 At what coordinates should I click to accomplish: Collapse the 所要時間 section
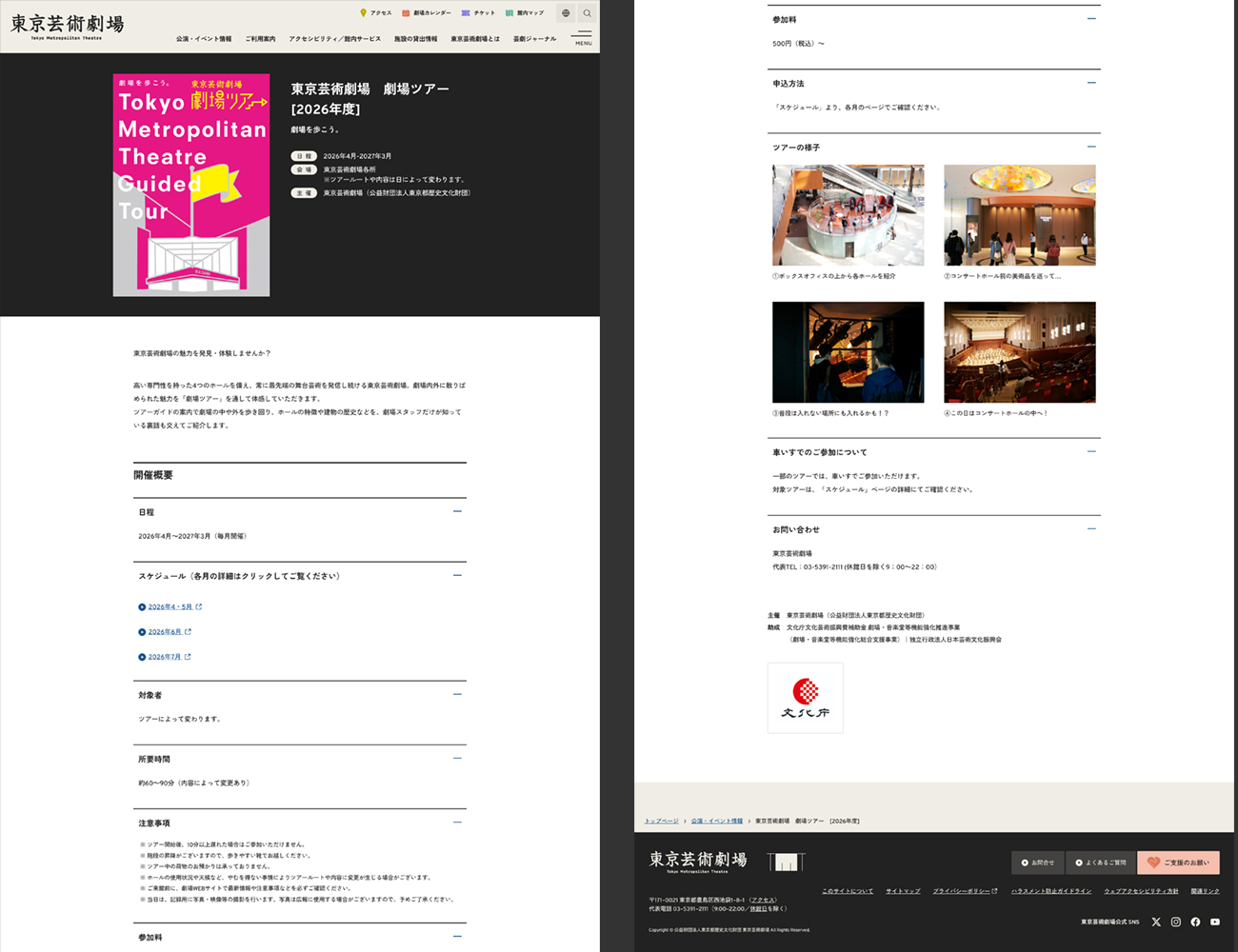click(457, 759)
